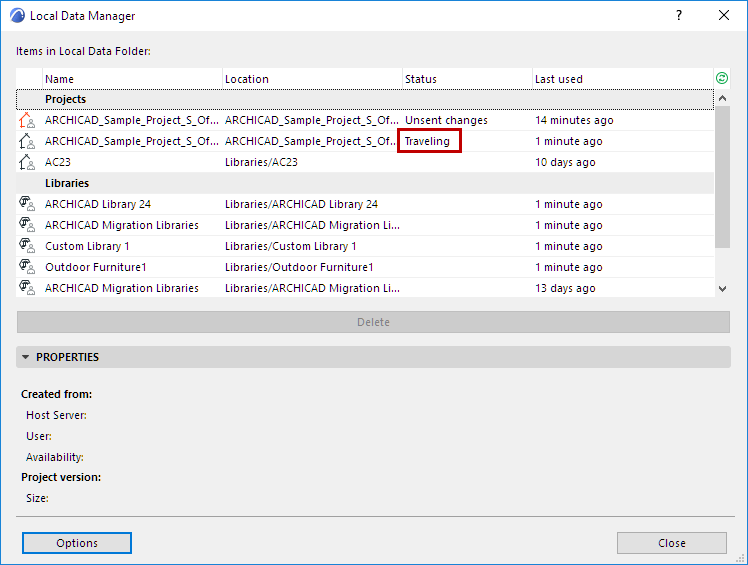Select Custom Library 1 name
Screen dimensions: 748x565
(87, 246)
